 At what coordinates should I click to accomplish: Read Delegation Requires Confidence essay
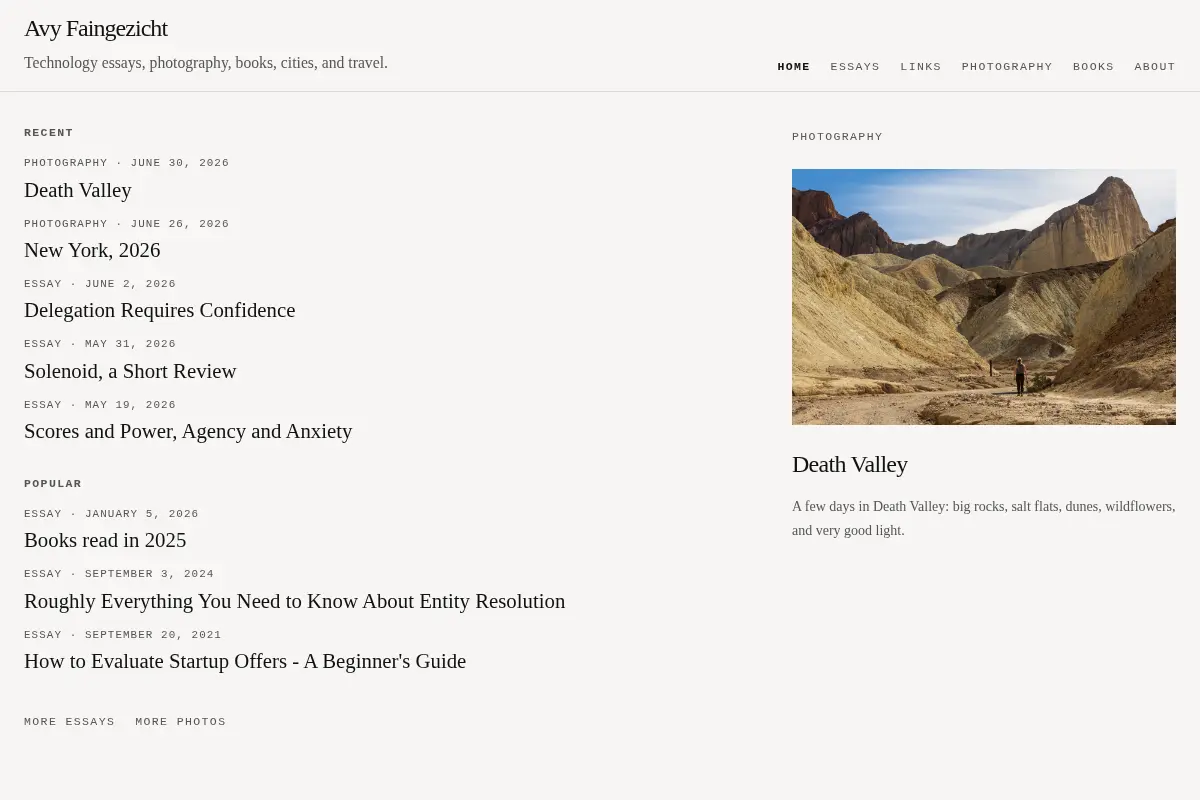[x=160, y=310]
